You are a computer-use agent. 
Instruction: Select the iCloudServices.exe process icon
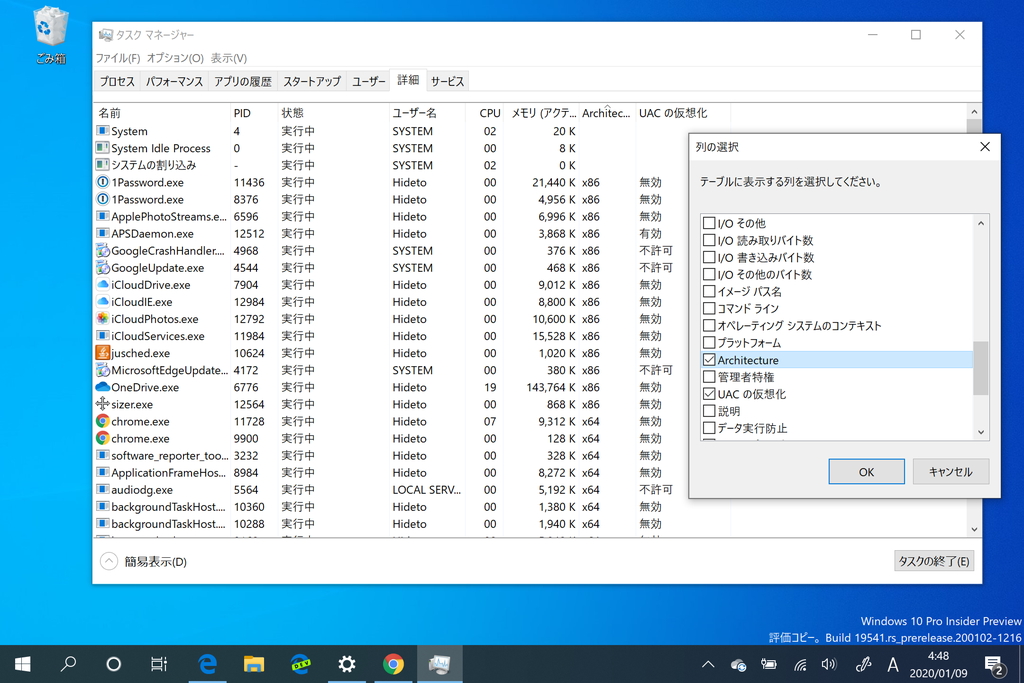(103, 336)
